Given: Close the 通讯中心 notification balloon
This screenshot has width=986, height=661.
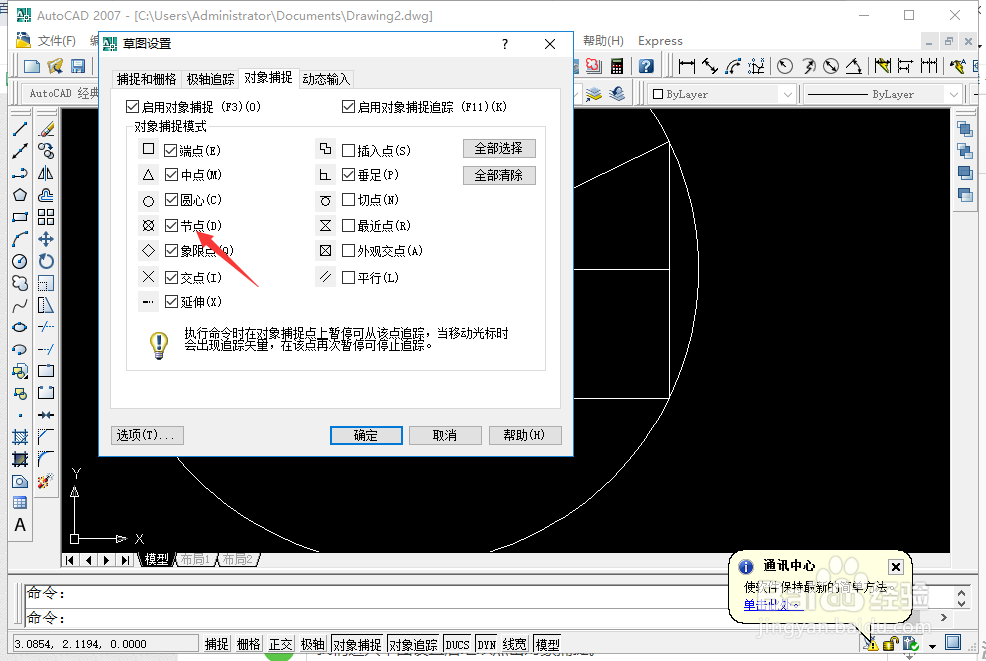Looking at the screenshot, I should [895, 567].
